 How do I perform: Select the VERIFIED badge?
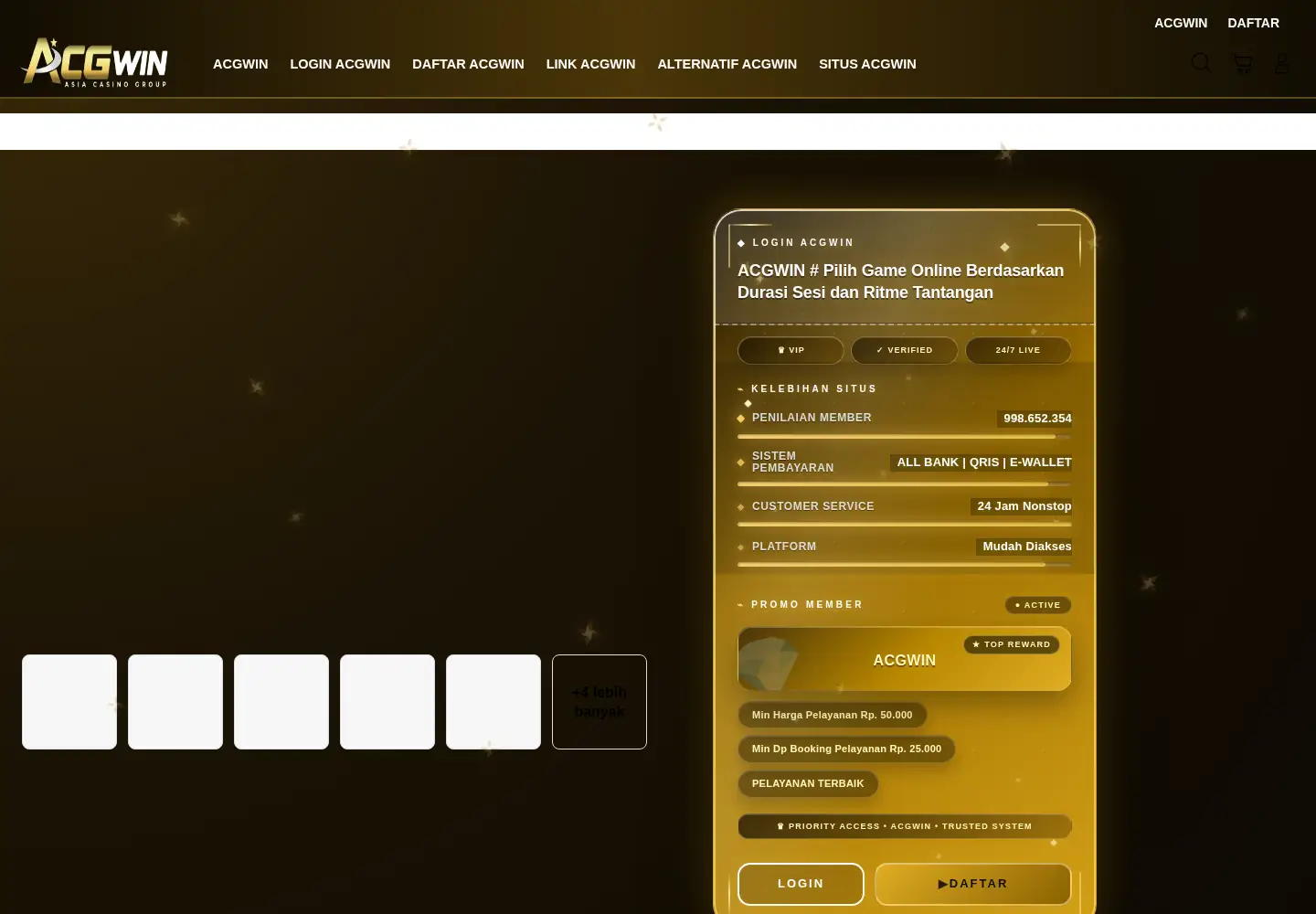click(x=904, y=350)
